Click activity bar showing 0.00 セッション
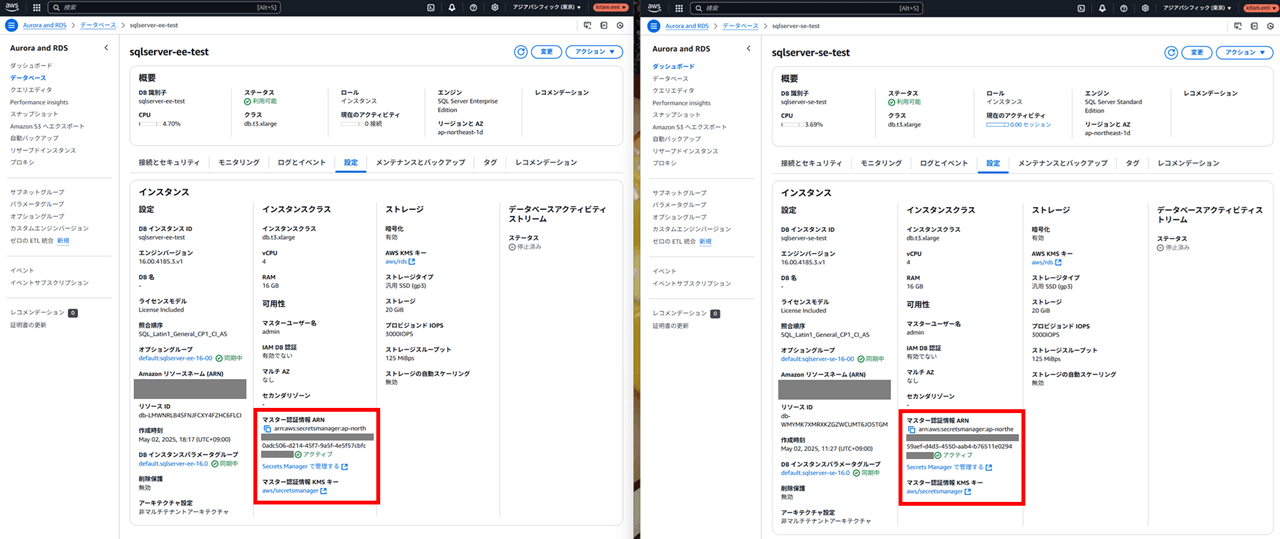1280x539 pixels. (997, 124)
